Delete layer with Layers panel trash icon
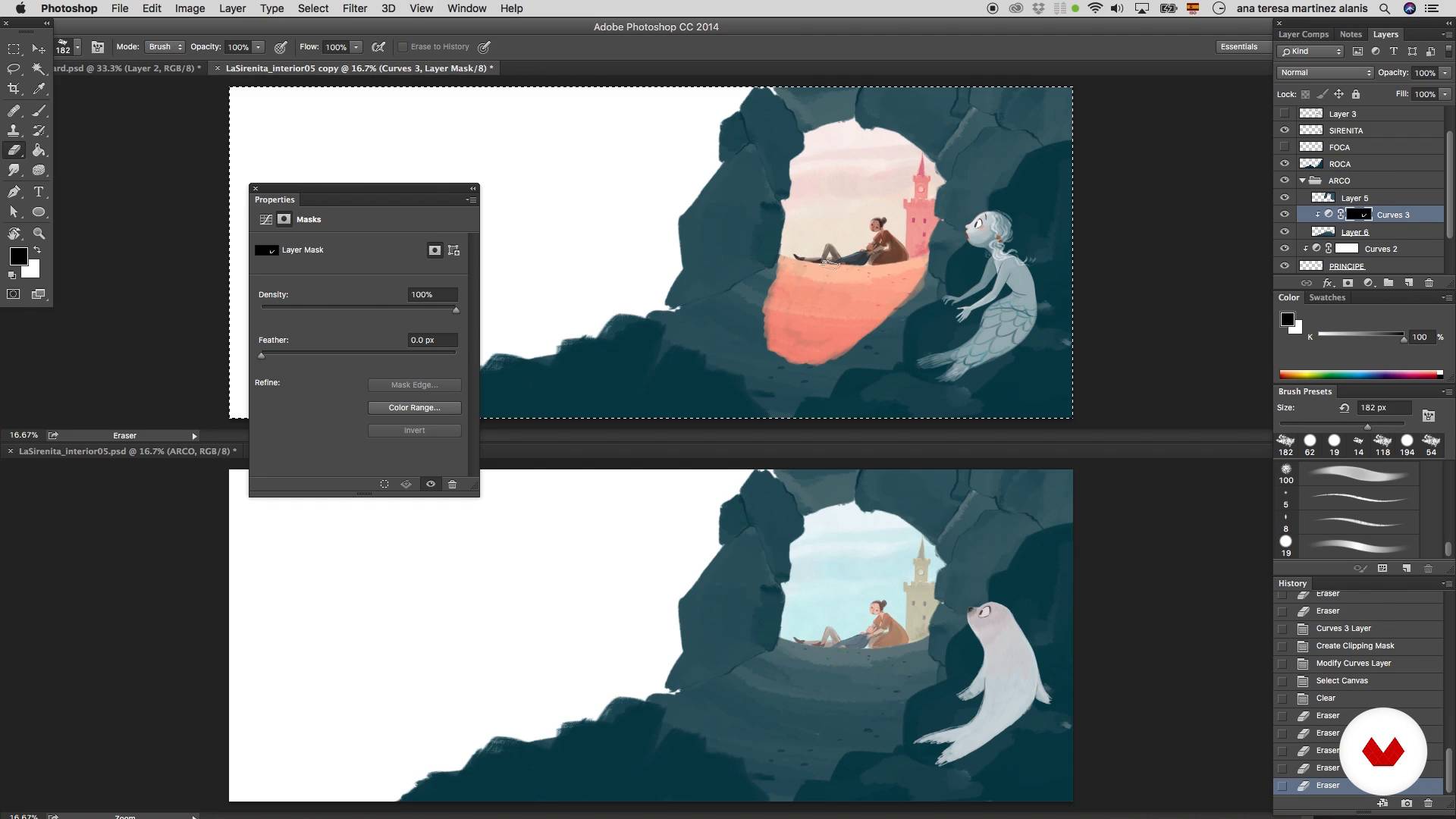The width and height of the screenshot is (1456, 819). 1429,283
